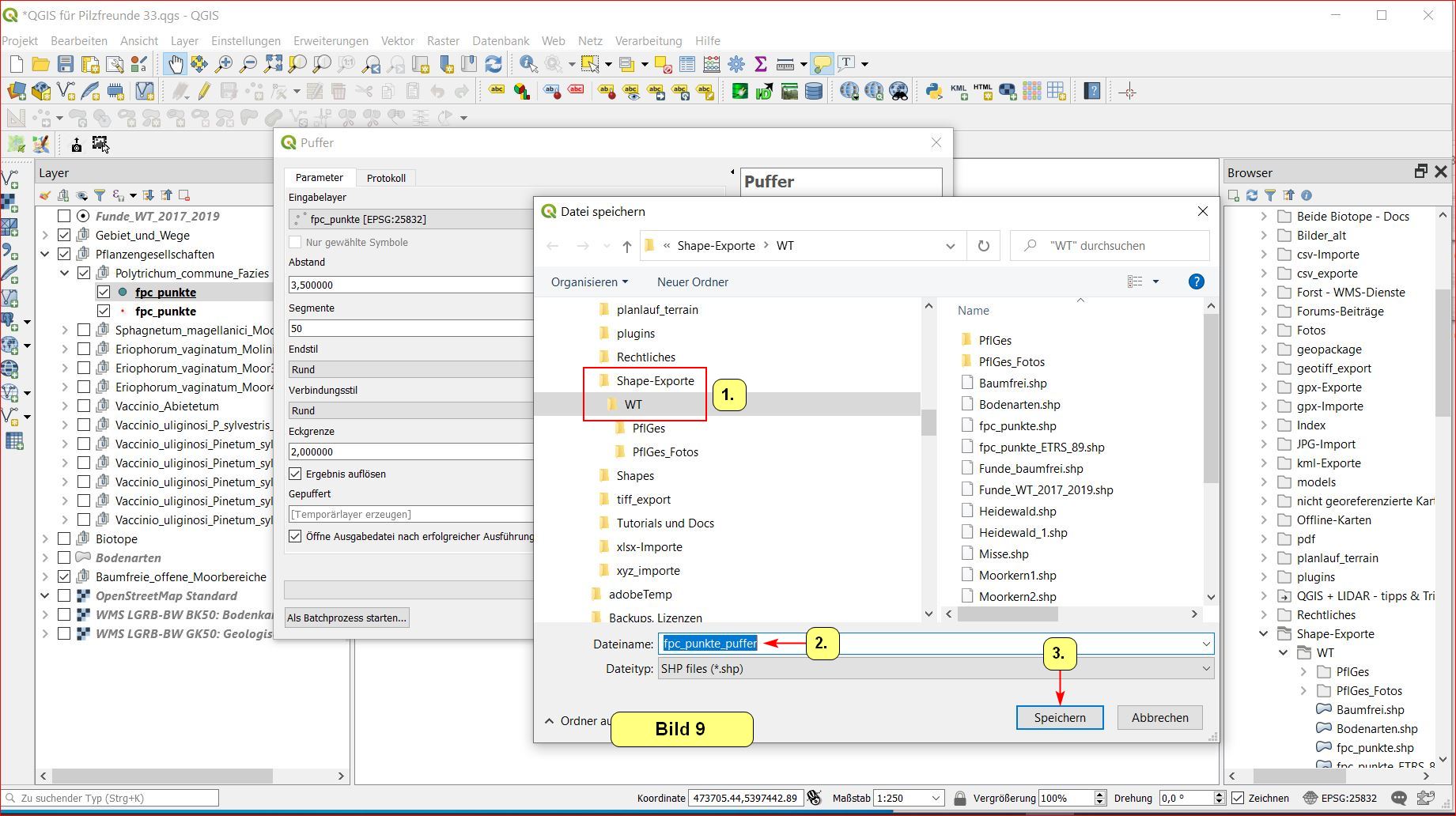Open the Vektor menu
This screenshot has width=1456, height=816.
pyautogui.click(x=397, y=41)
